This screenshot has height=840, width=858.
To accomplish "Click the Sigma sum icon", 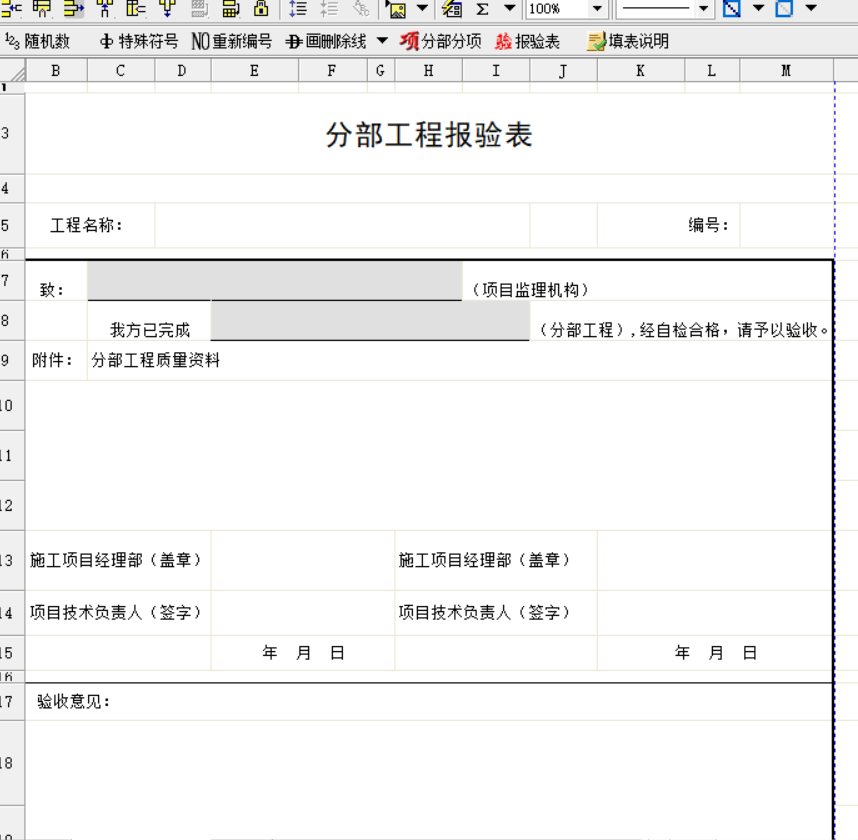I will (x=483, y=9).
